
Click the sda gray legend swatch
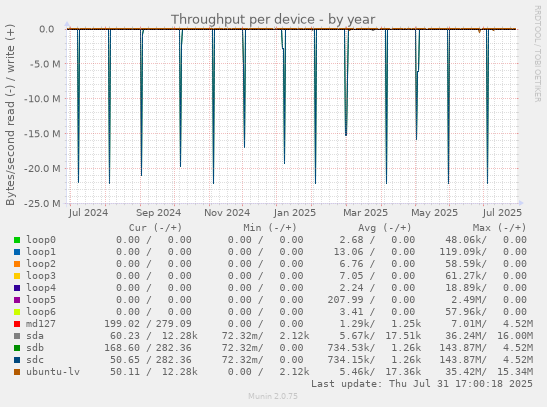[x=17, y=336]
